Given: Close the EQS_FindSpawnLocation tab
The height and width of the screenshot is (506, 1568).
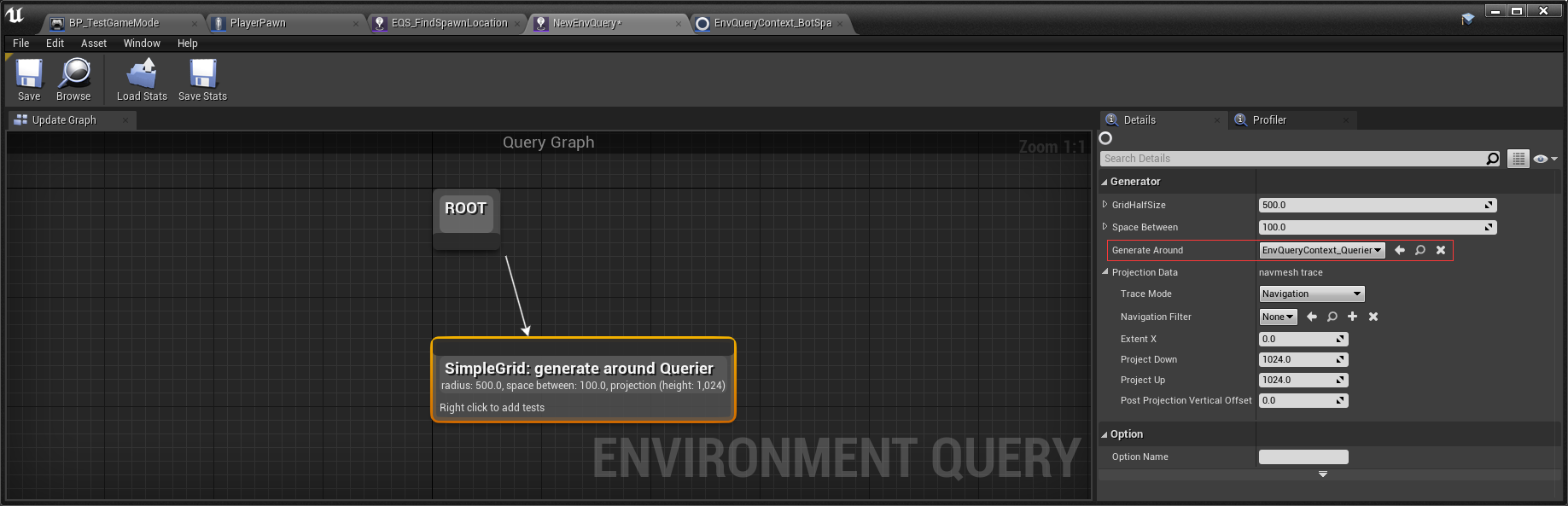Looking at the screenshot, I should [518, 24].
